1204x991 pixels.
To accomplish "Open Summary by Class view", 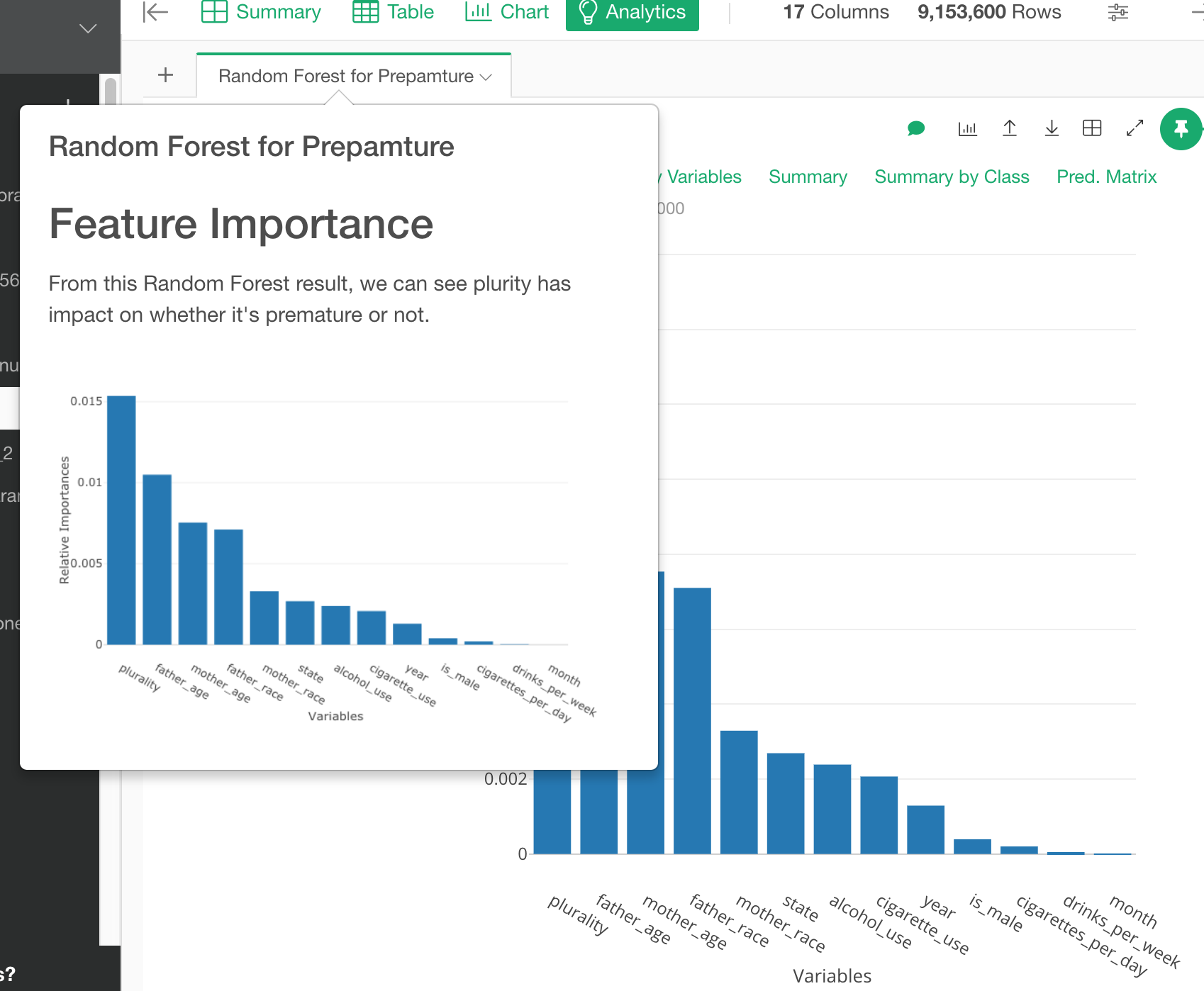I will [x=952, y=177].
